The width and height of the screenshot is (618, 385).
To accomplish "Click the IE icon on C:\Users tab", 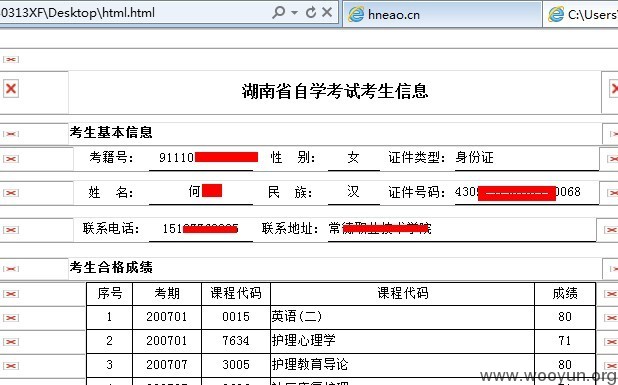I will [x=556, y=15].
